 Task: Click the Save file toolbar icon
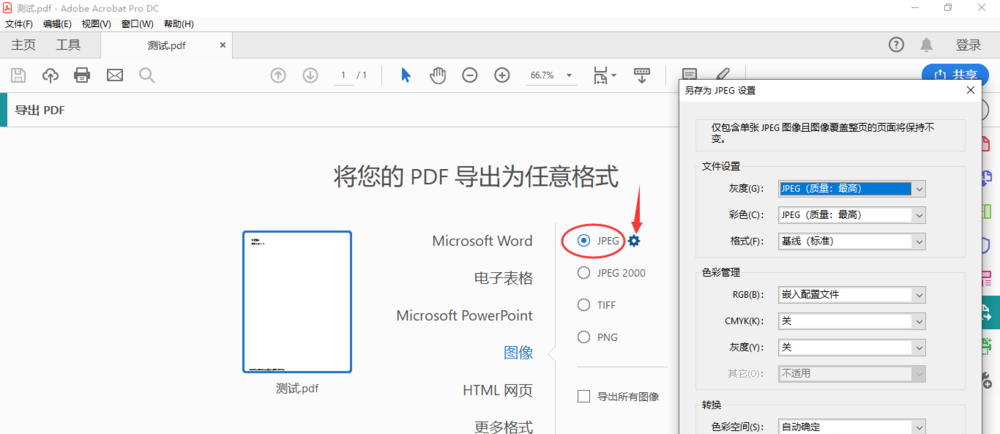coord(18,75)
